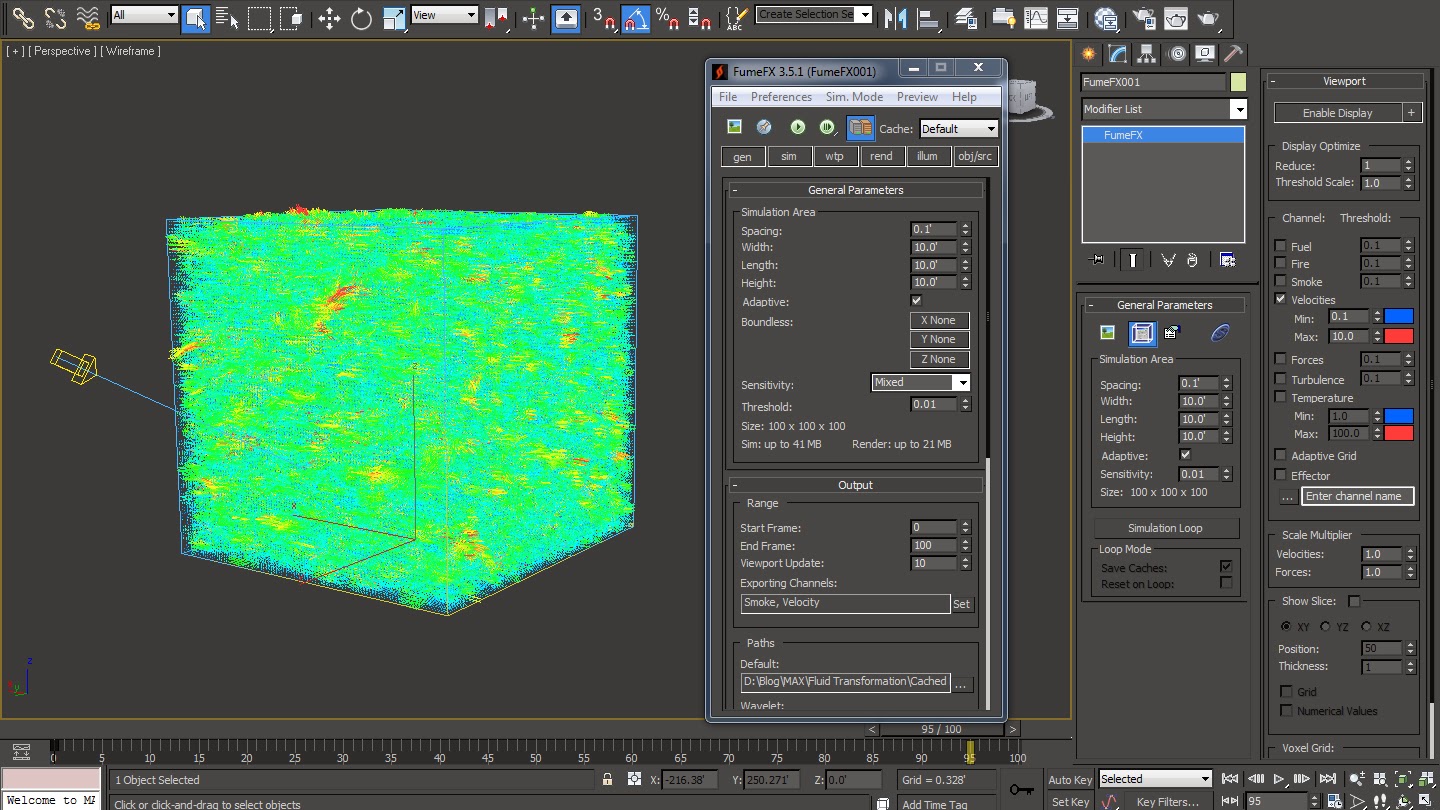Viewport: 1440px width, 810px height.
Task: Start the FumeFX simulation with green play icon
Action: [x=797, y=127]
